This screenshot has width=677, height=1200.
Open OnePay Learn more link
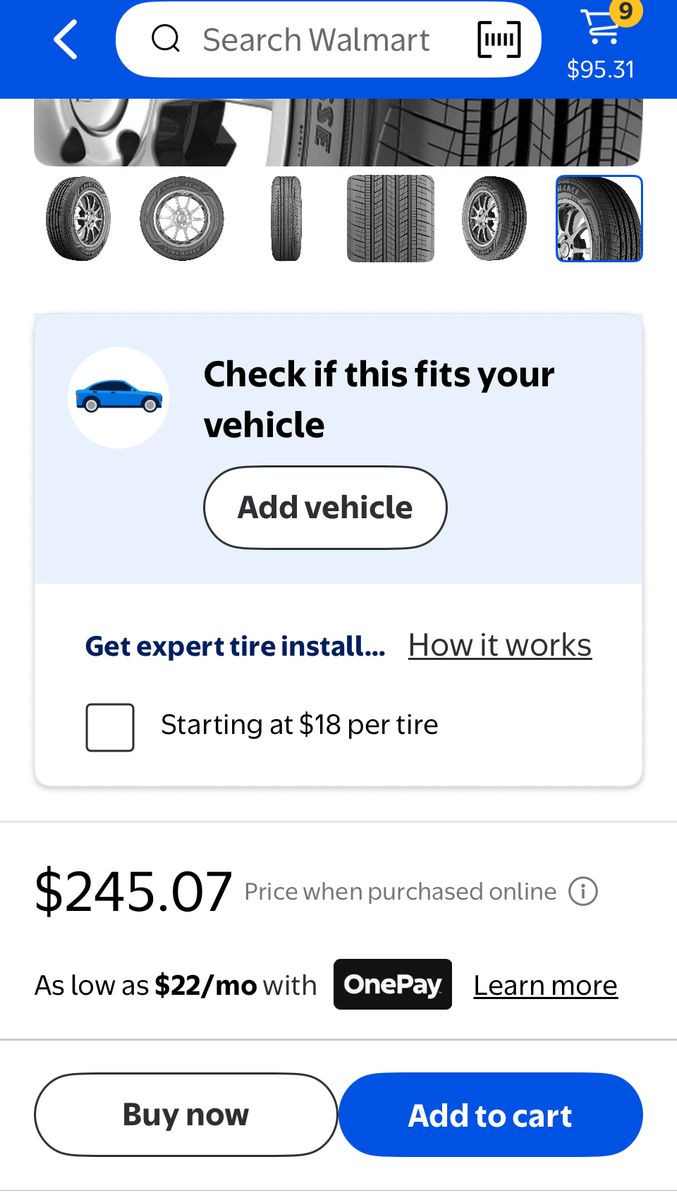pyautogui.click(x=545, y=986)
